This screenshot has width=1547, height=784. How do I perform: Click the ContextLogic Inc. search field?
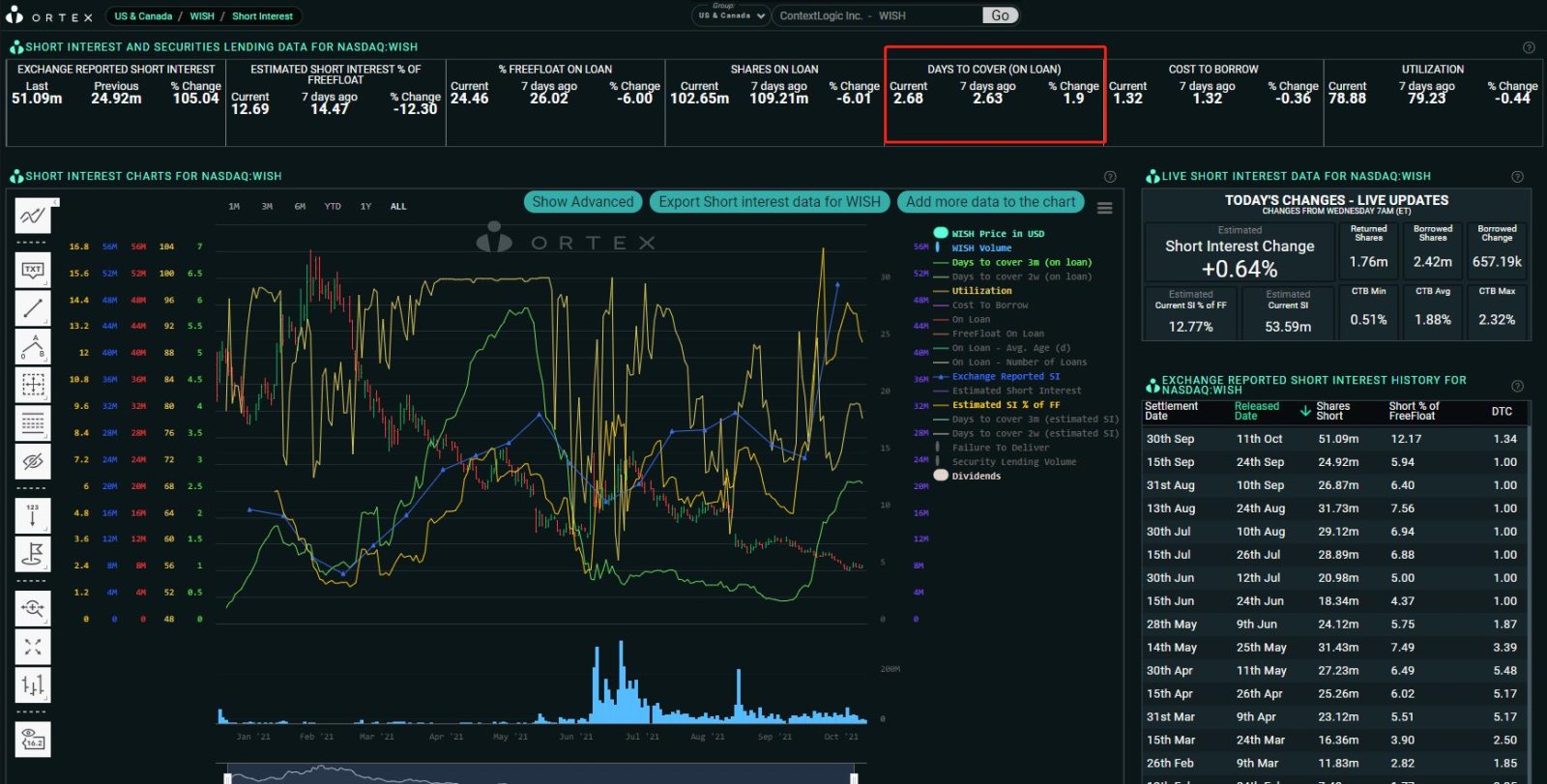(878, 15)
